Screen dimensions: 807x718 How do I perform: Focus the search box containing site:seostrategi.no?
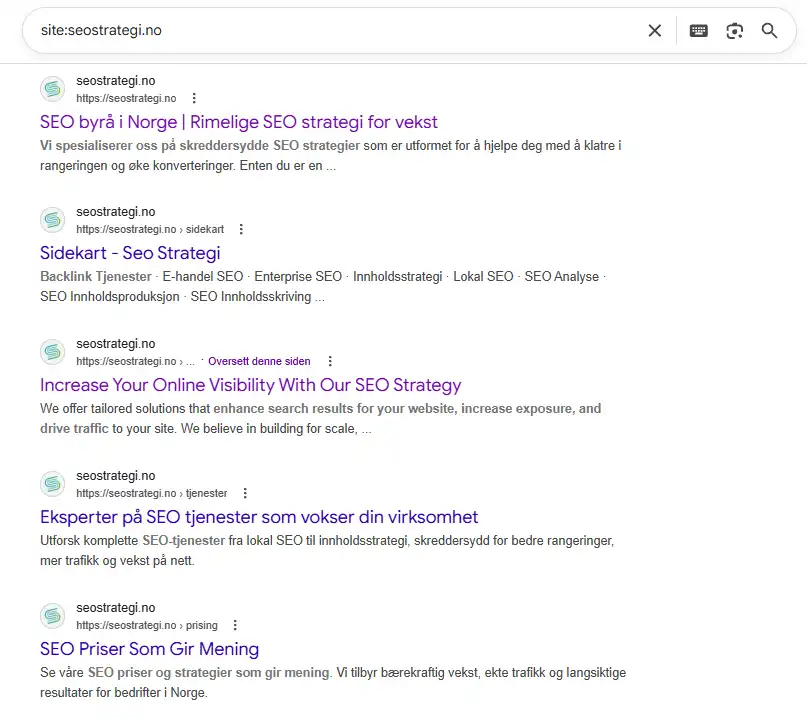[x=330, y=31]
